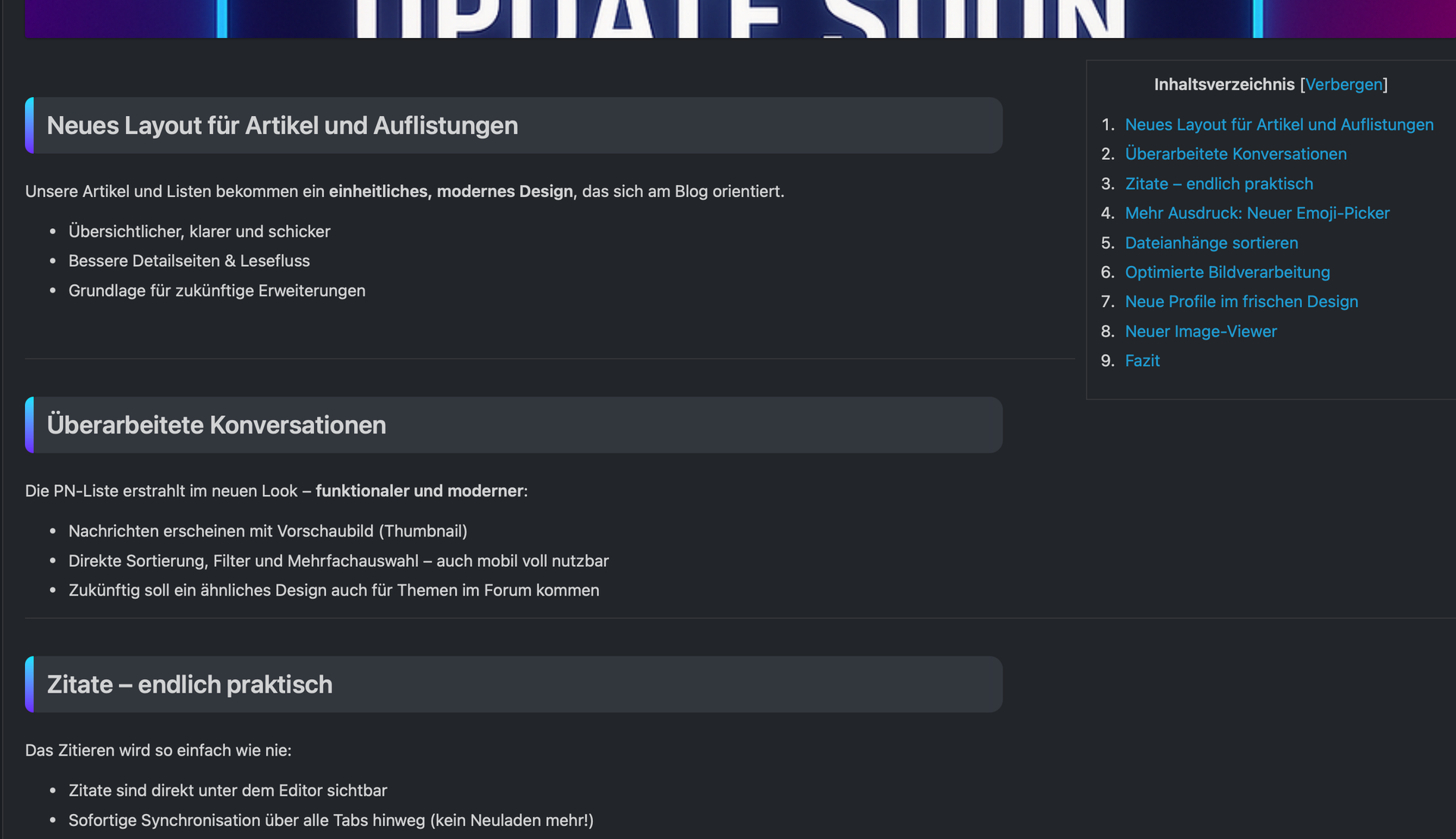Viewport: 1456px width, 839px height.
Task: Go to 'Zitate – endlich praktisch' contents entry
Action: 1219,183
